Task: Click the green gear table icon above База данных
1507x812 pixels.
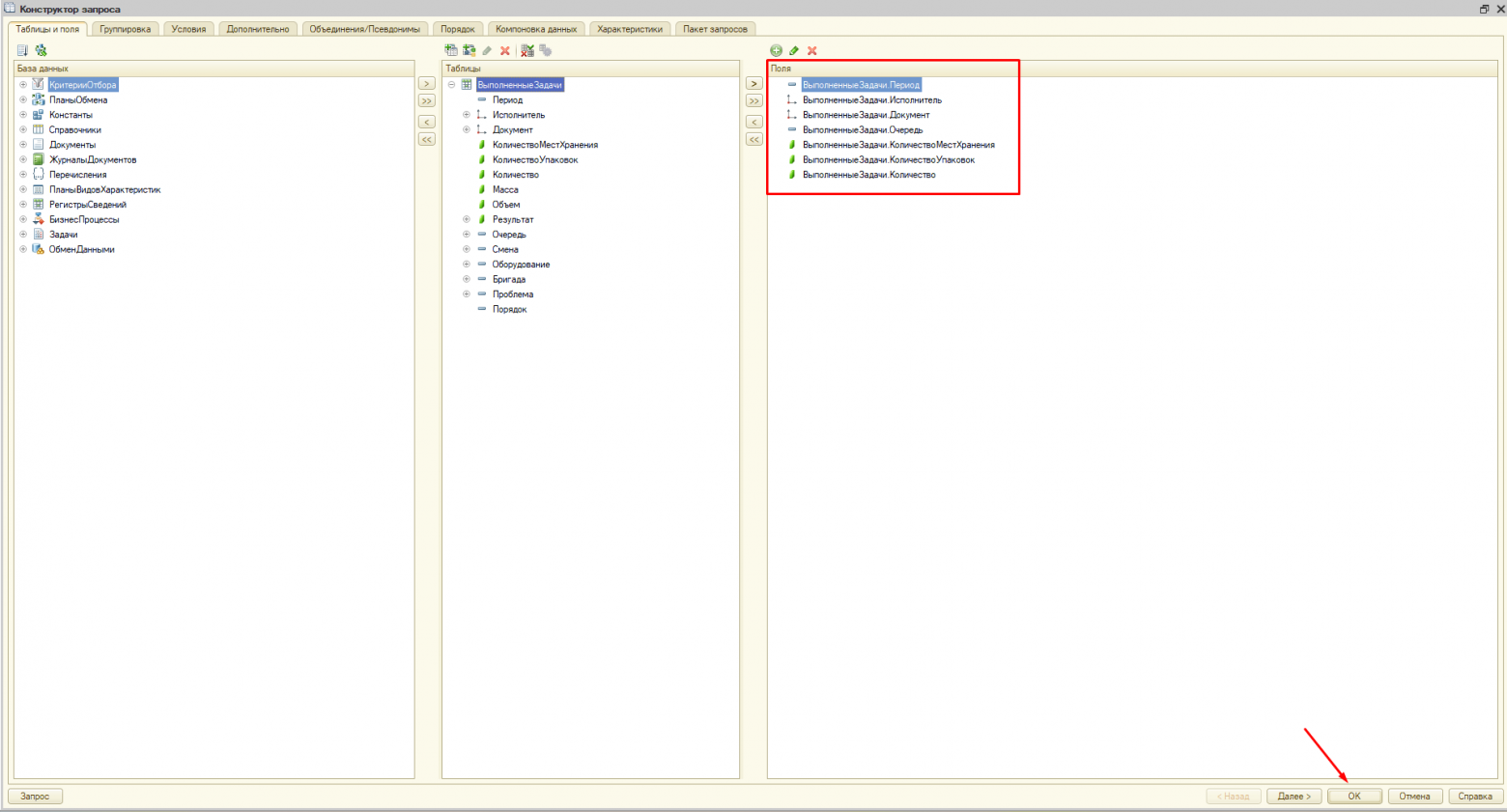Action: 41,50
